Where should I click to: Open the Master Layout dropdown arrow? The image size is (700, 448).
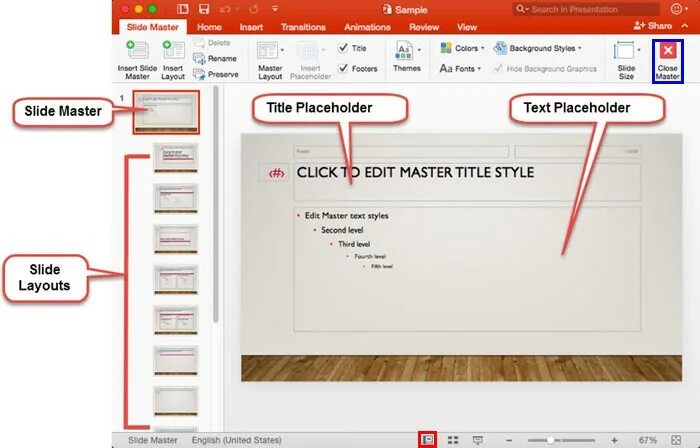[282, 50]
